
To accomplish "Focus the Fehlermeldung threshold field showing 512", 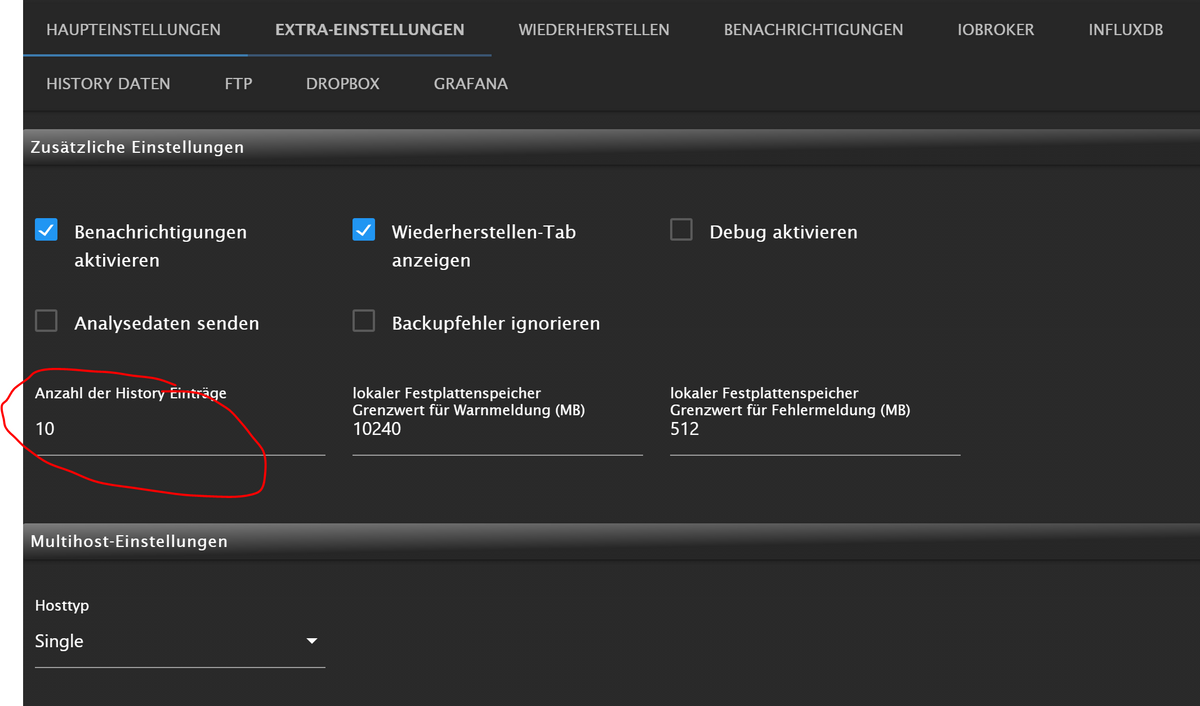I will (815, 429).
